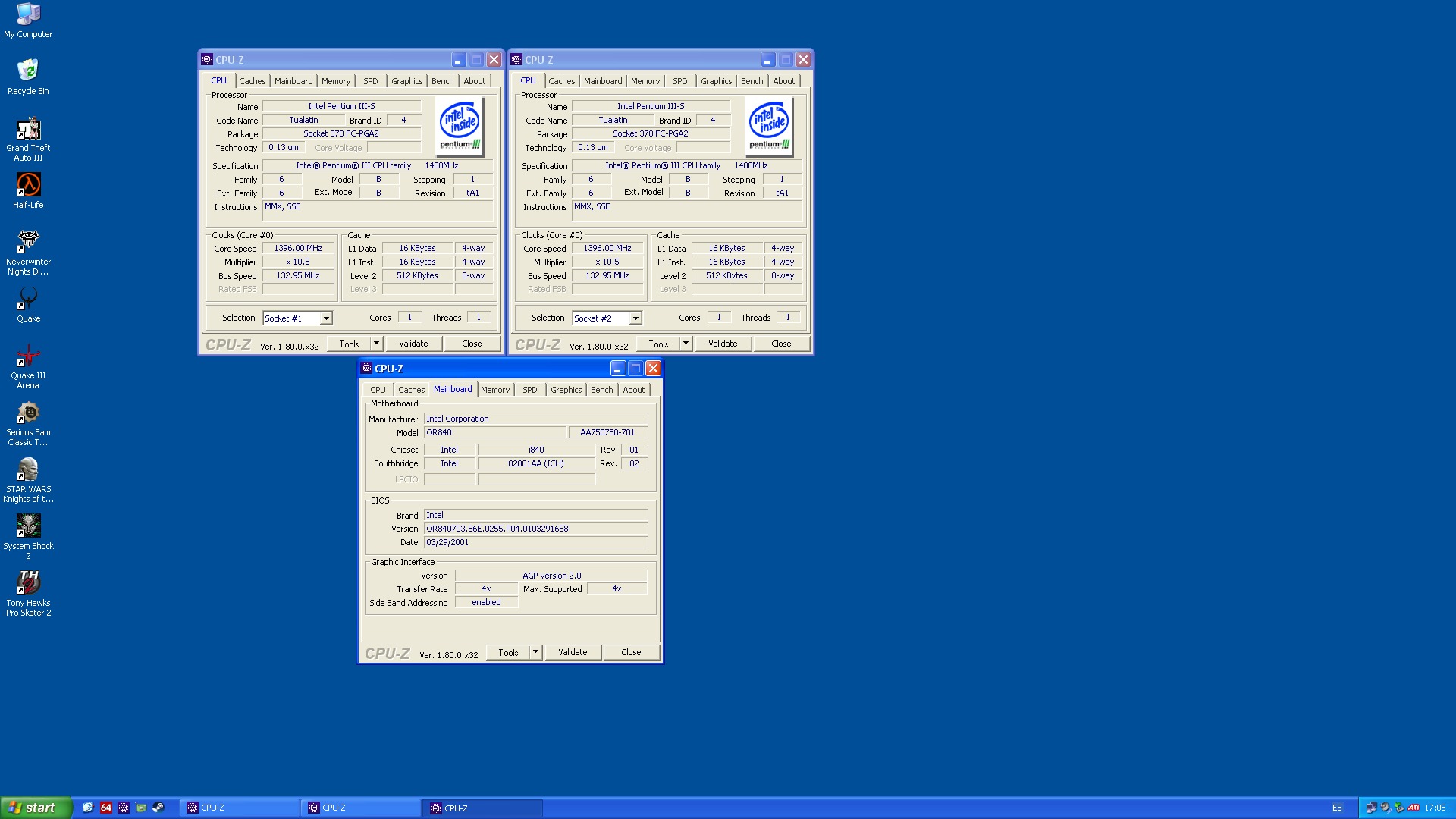Viewport: 1456px width, 819px height.
Task: Click the BIOS version OR840703 field
Action: coord(535,529)
